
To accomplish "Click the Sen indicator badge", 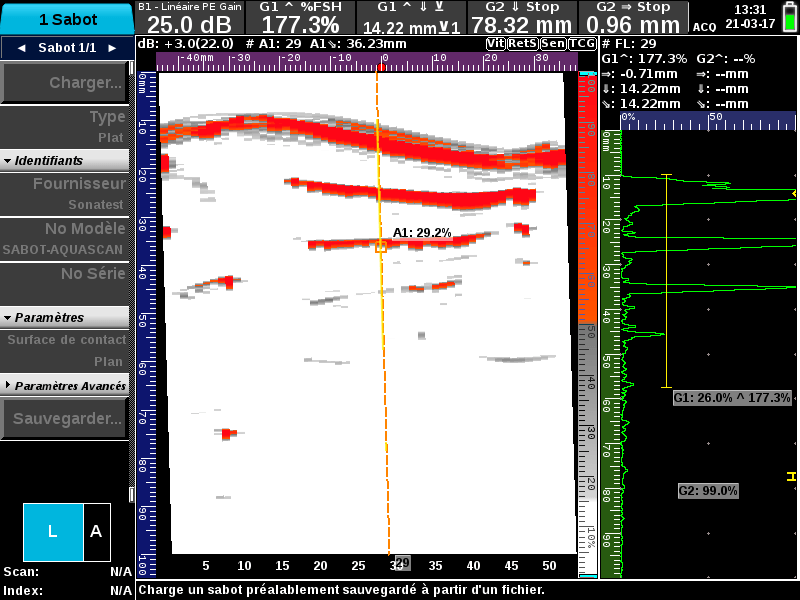I will coord(552,44).
